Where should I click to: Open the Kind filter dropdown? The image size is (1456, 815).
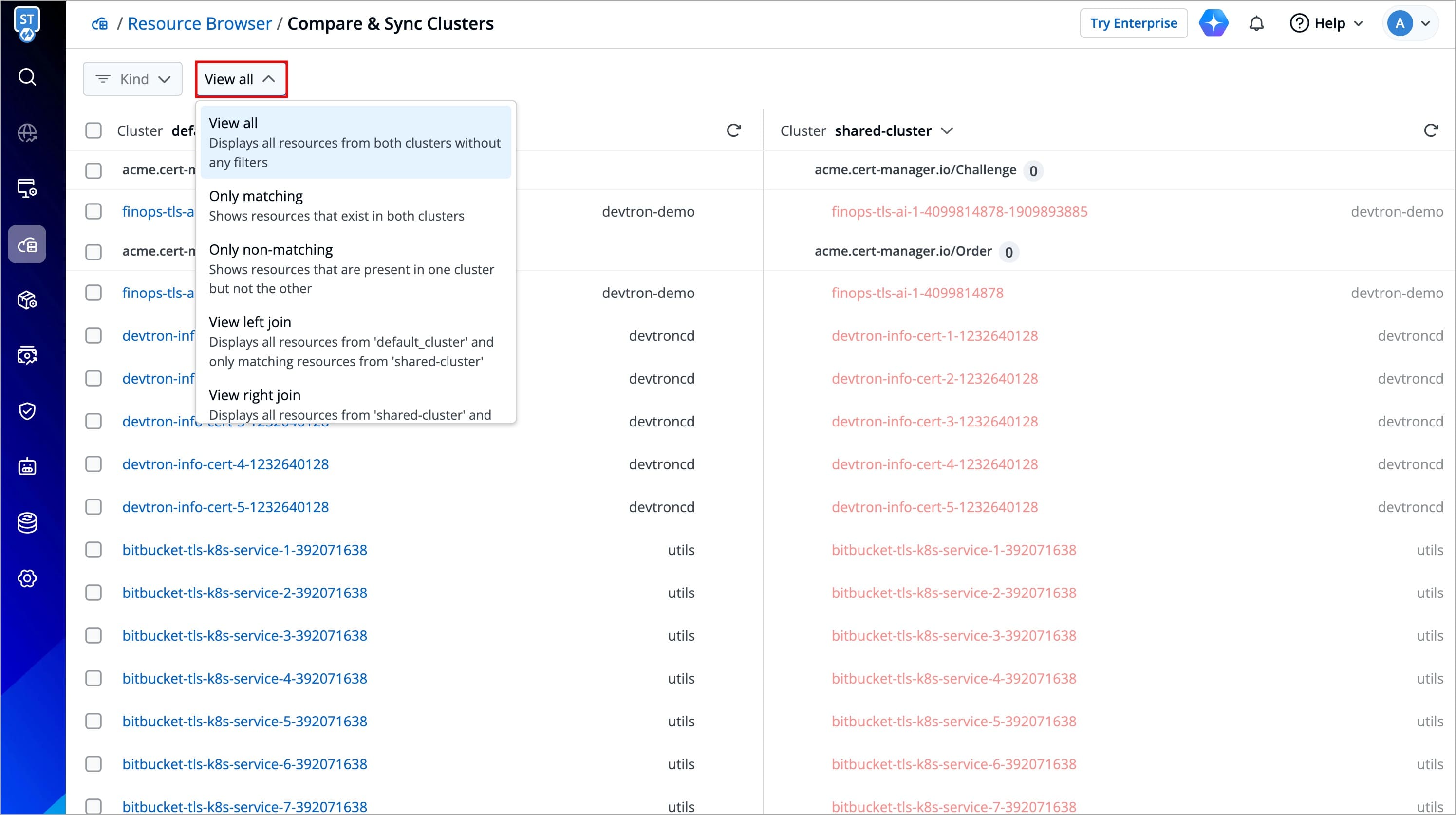(x=133, y=79)
